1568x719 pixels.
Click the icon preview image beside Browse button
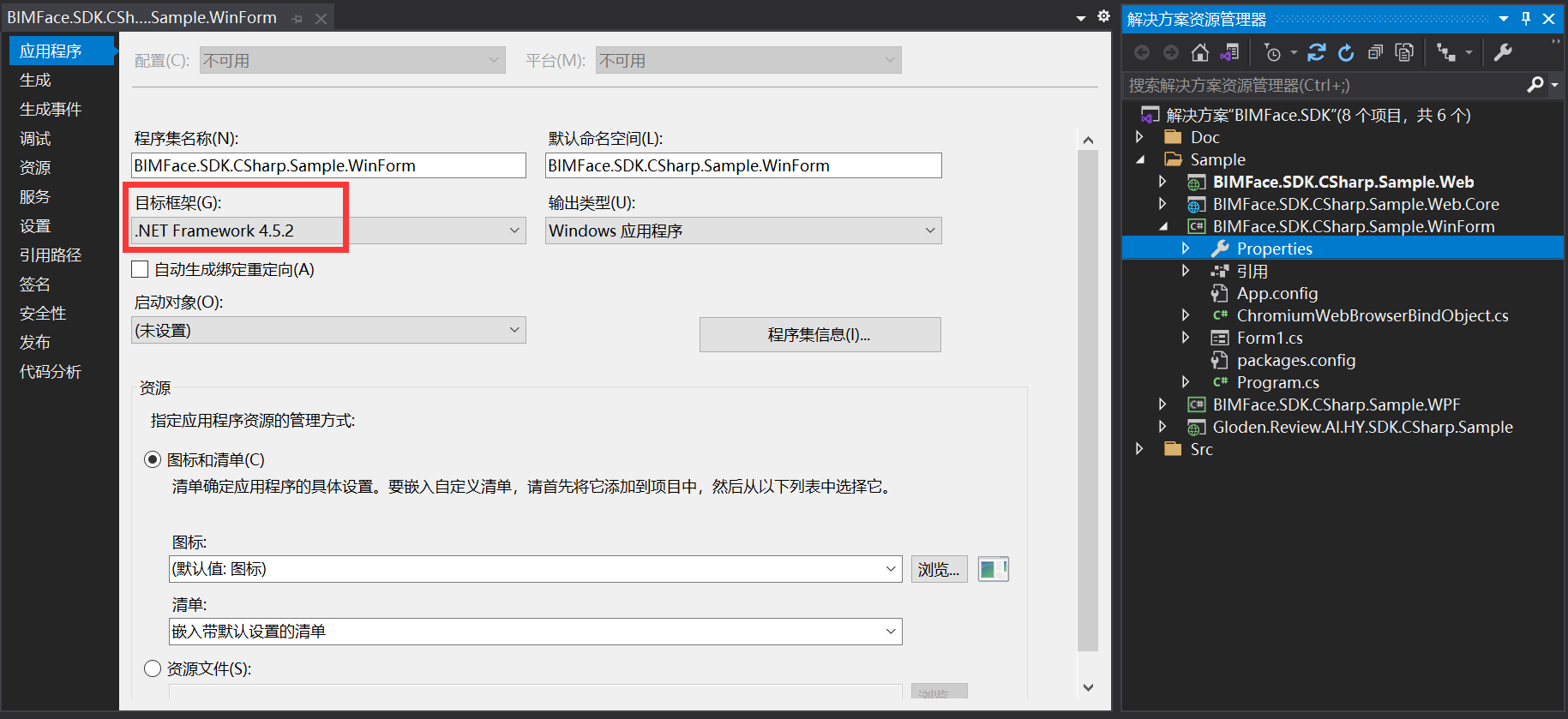pyautogui.click(x=994, y=569)
